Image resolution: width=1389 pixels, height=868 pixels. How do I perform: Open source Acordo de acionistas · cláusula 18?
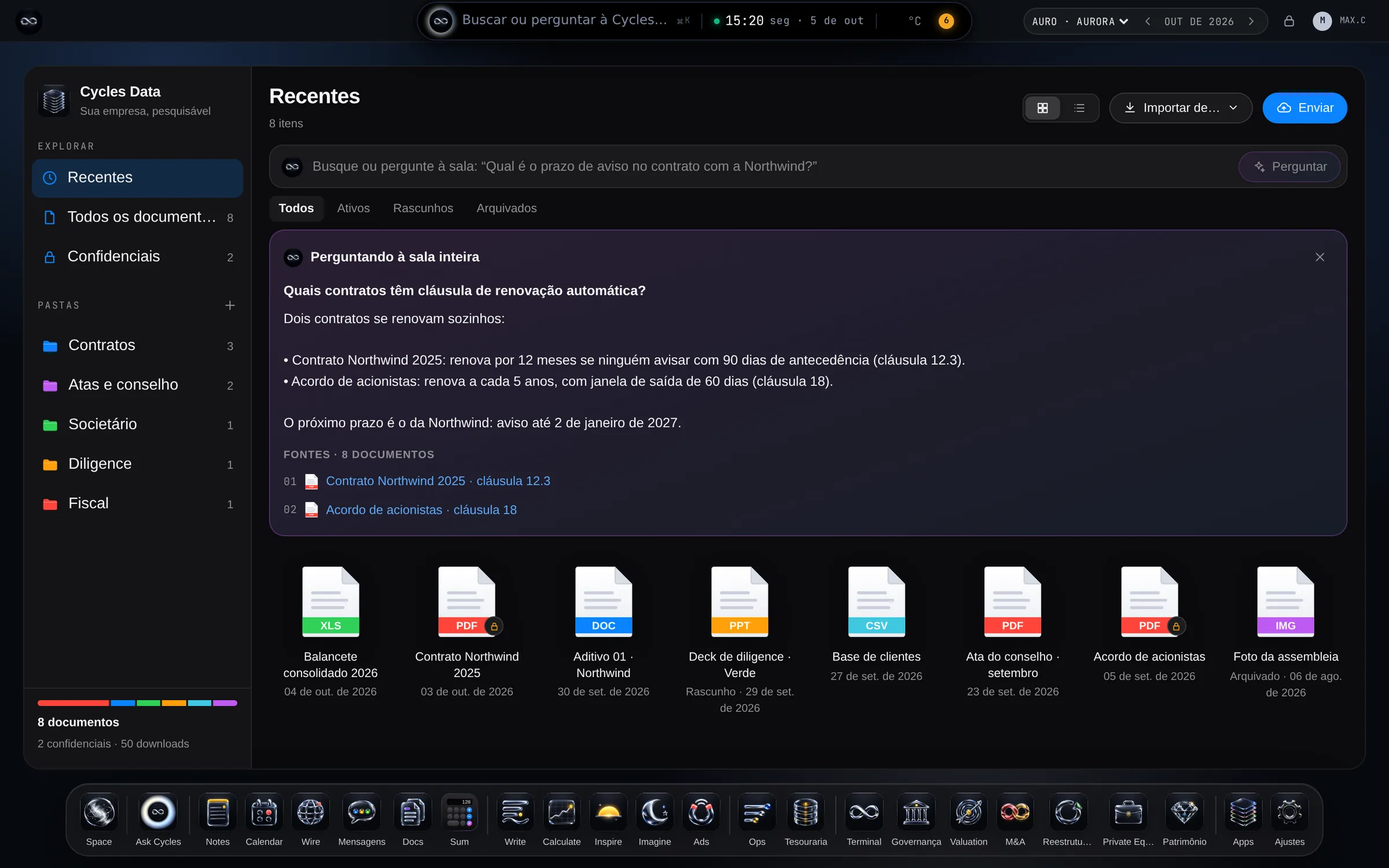click(421, 510)
